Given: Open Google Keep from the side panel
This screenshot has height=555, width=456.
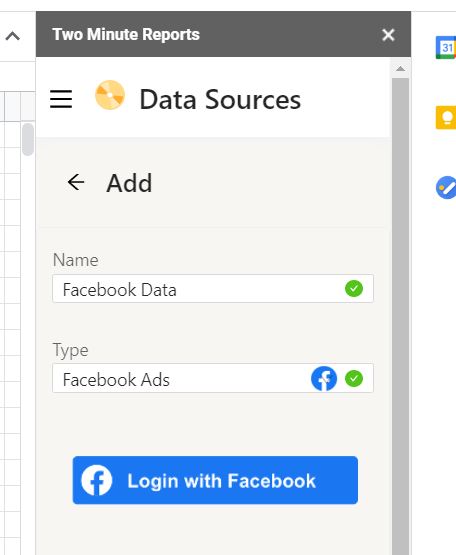Looking at the screenshot, I should (446, 117).
